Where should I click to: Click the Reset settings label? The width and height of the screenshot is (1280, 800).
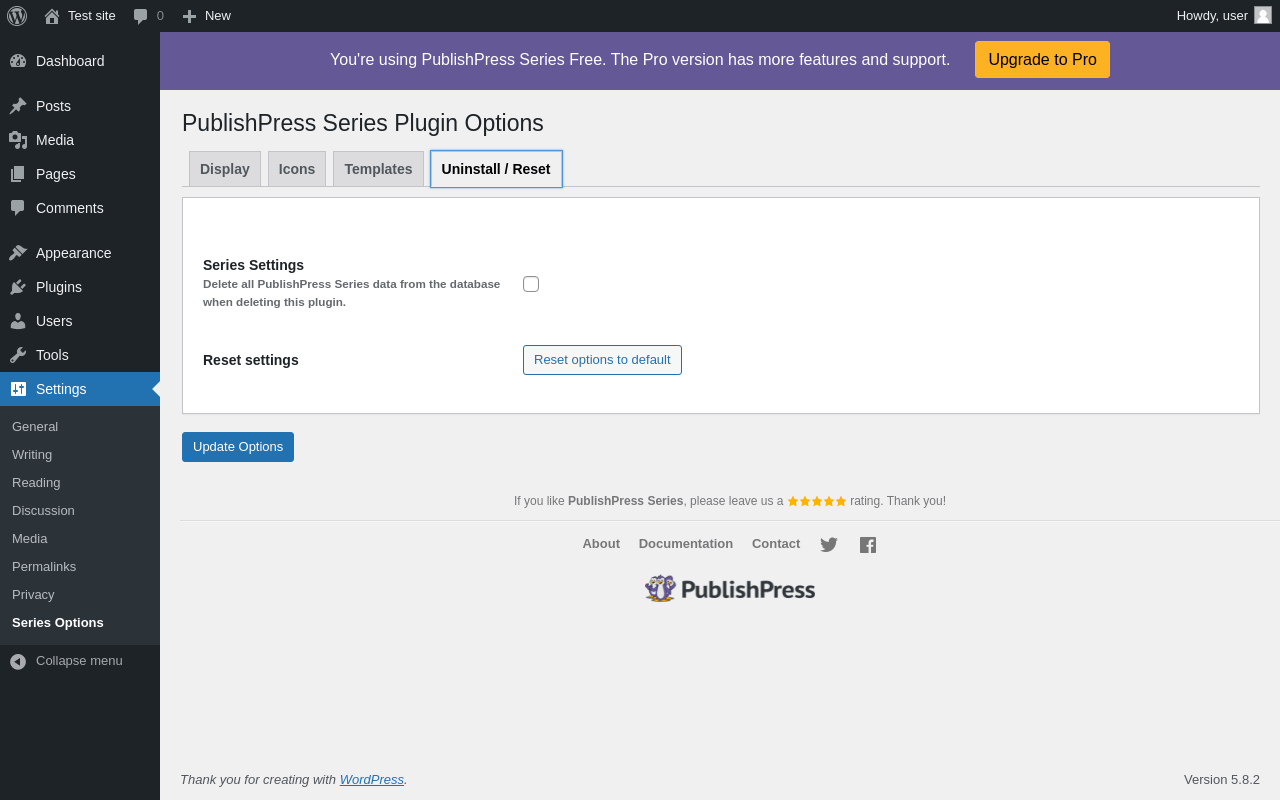251,360
